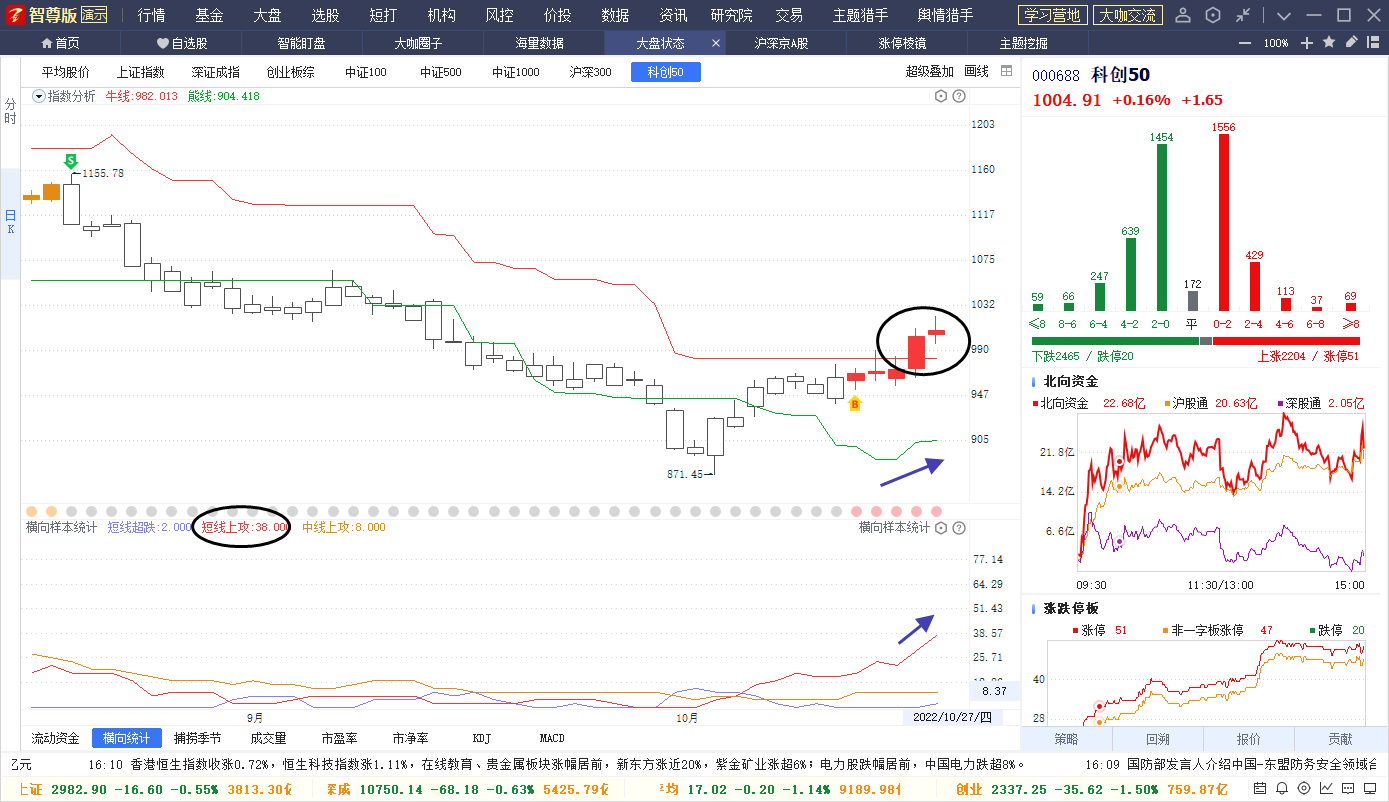
Task: Open the help question icon of 指数分析 chart
Action: coord(959,96)
